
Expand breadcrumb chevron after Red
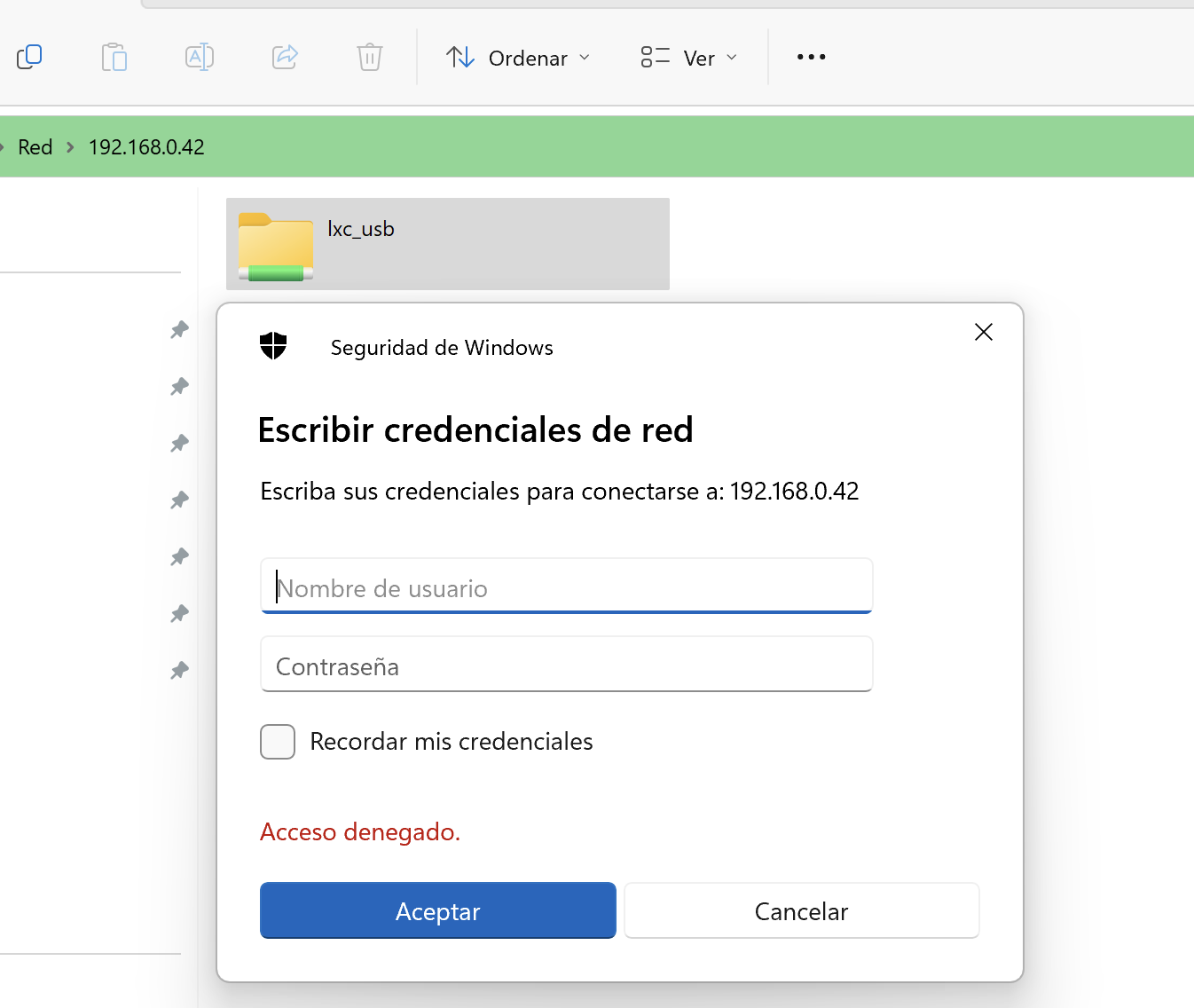pyautogui.click(x=70, y=147)
